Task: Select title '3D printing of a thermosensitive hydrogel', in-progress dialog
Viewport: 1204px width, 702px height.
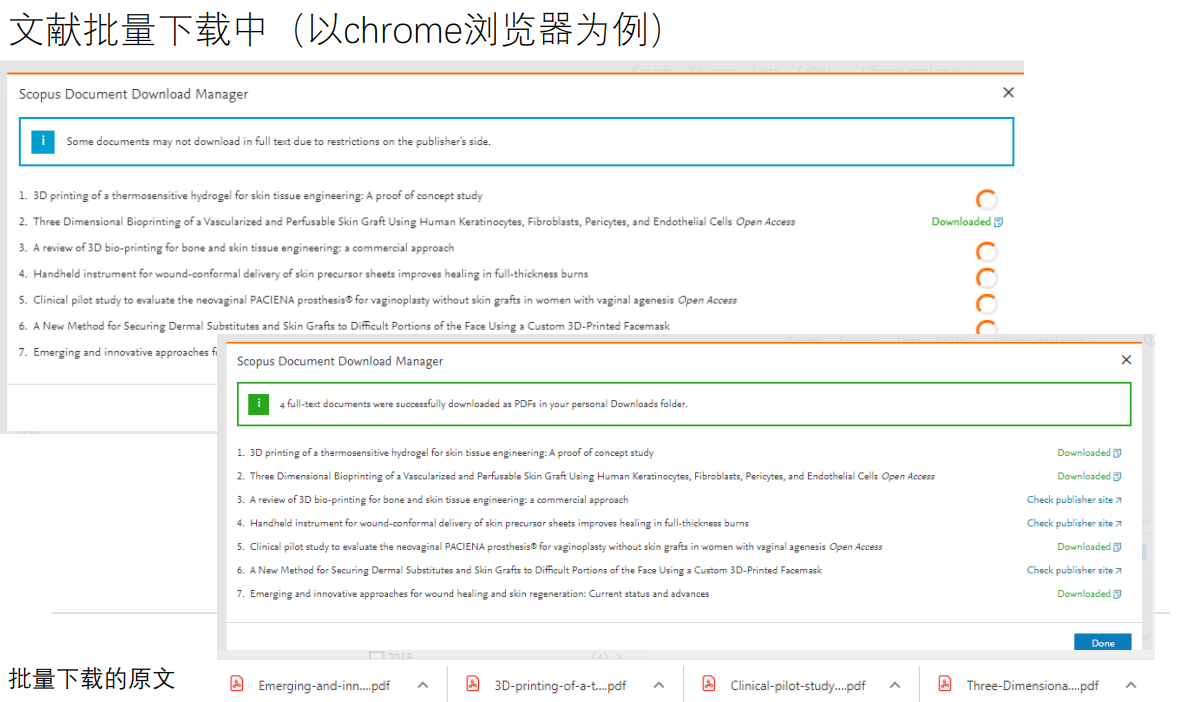Action: [258, 196]
